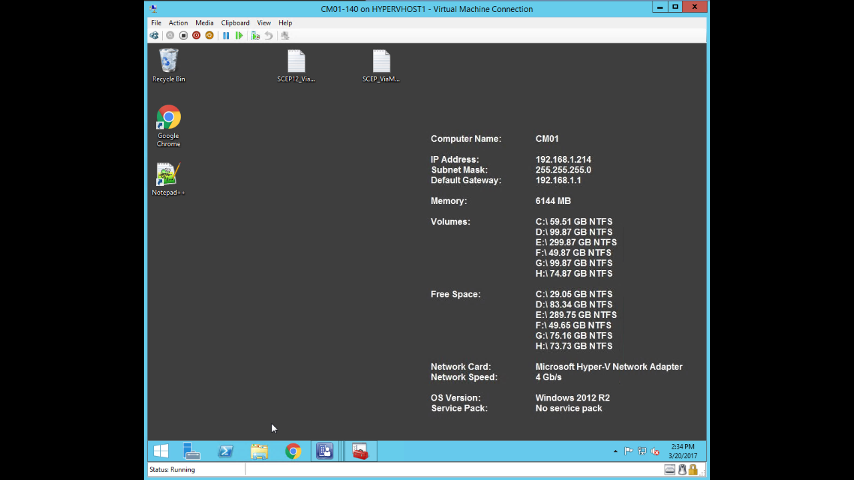Open the View menu
The width and height of the screenshot is (854, 480).
[264, 22]
